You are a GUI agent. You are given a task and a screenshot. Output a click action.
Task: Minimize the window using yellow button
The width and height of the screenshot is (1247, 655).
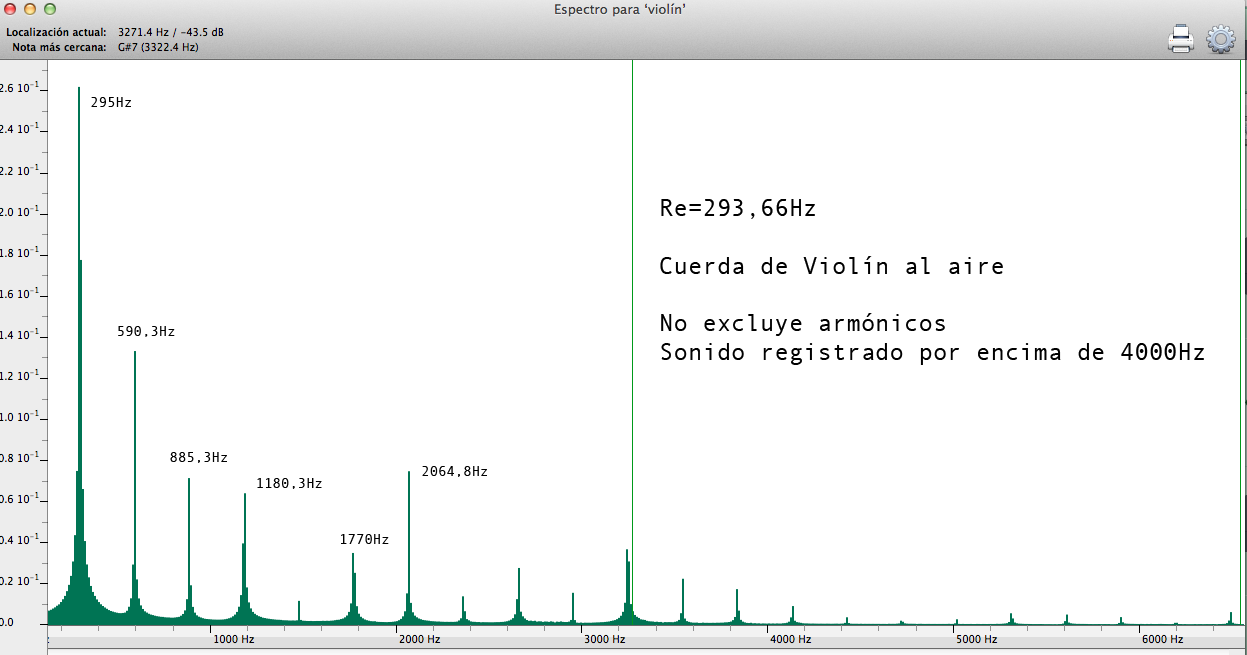point(30,9)
